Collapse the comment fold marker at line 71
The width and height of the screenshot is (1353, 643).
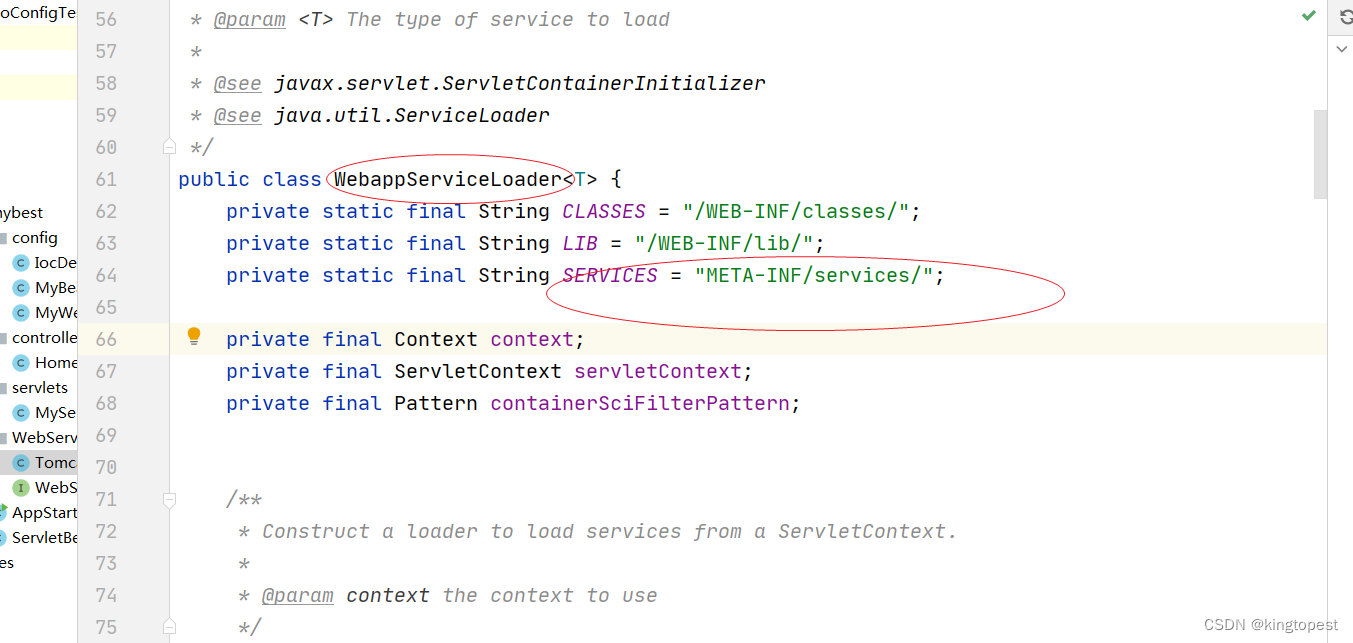pyautogui.click(x=169, y=499)
